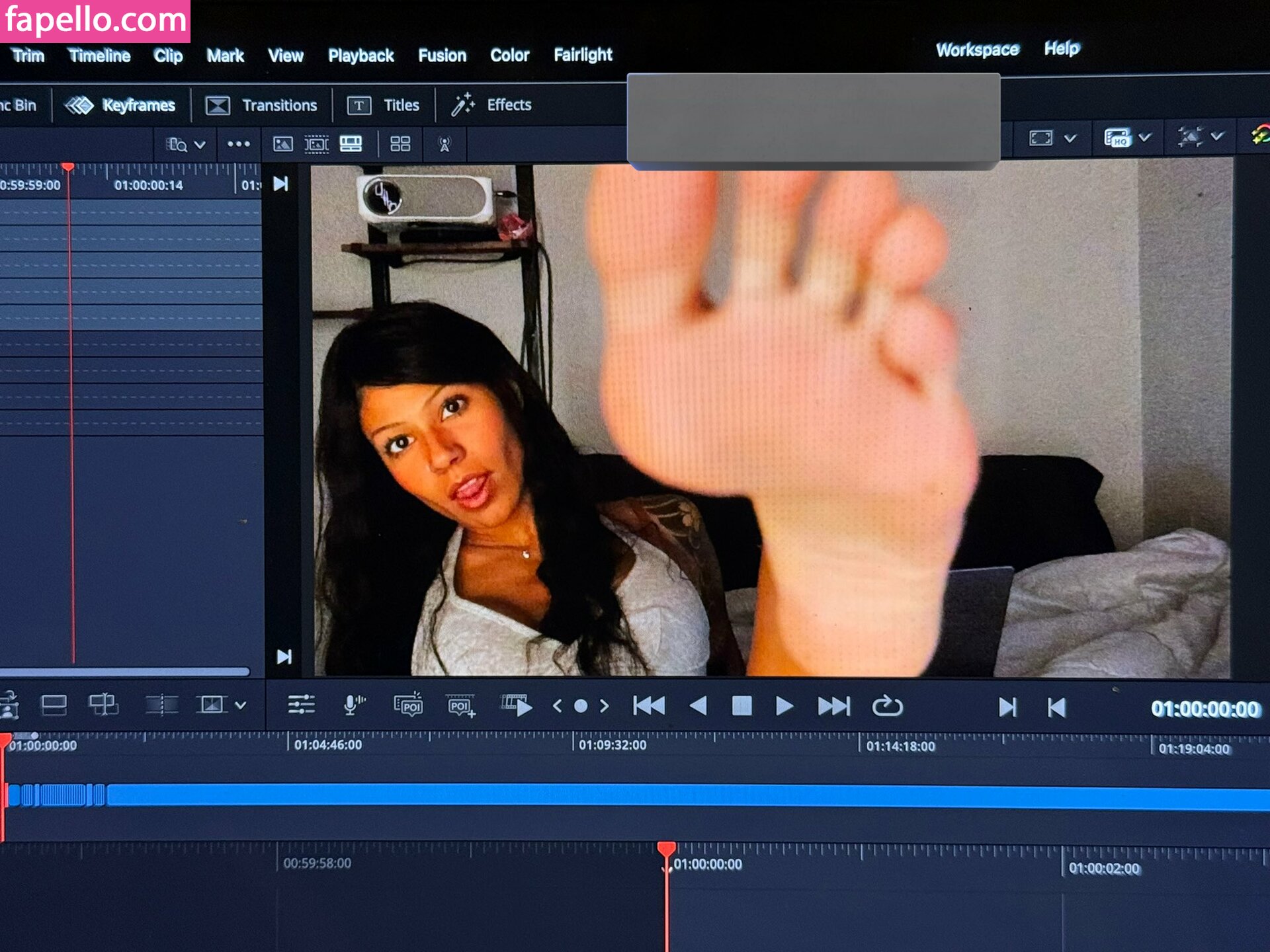Expand the viewer fit-size dropdown arrow

click(1070, 138)
